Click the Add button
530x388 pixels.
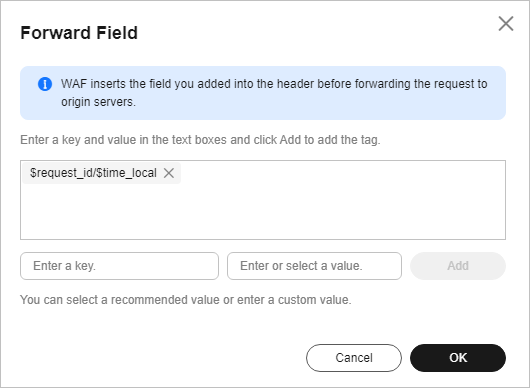[458, 266]
